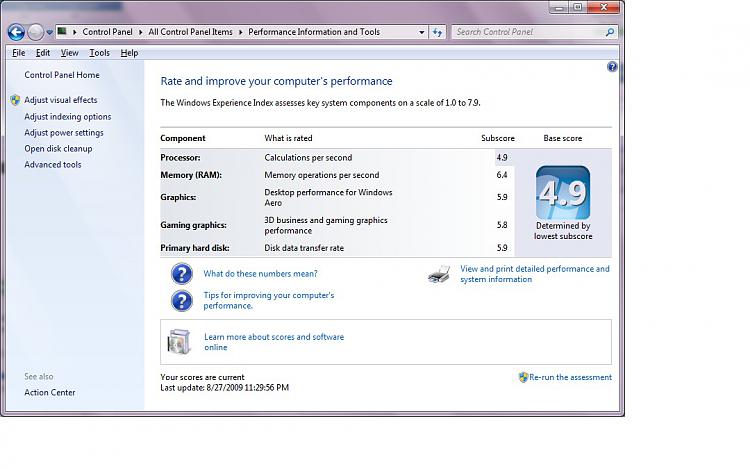Click 'Disk data transfer rate' text
Viewport: 750px width, 469px height.
coord(304,248)
